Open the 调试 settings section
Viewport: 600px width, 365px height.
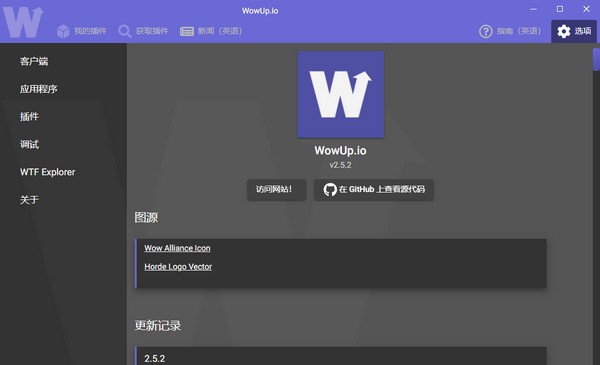(x=29, y=144)
